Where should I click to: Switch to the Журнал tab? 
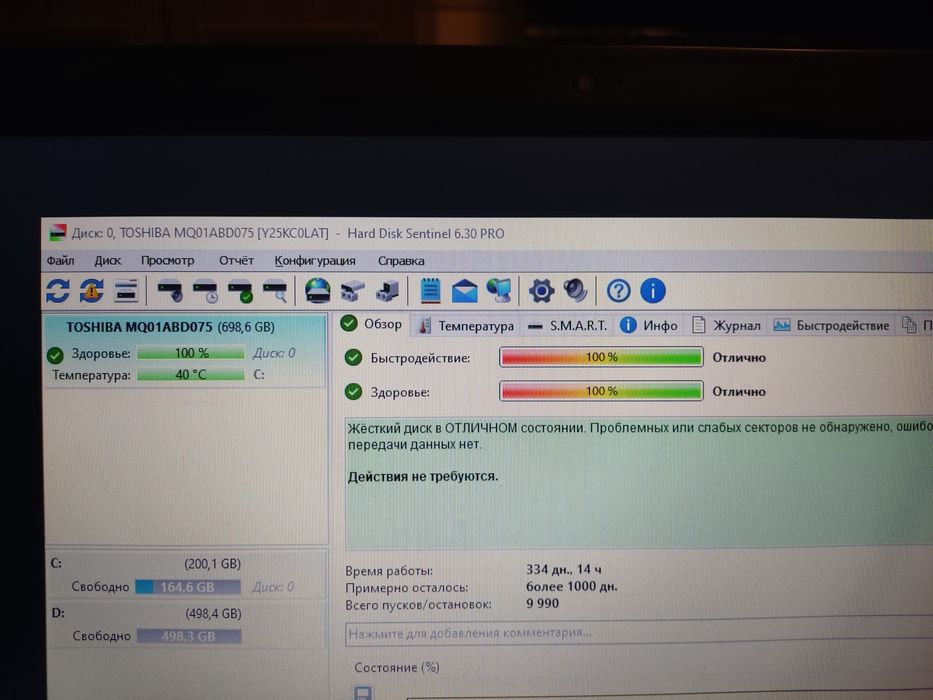pos(725,326)
